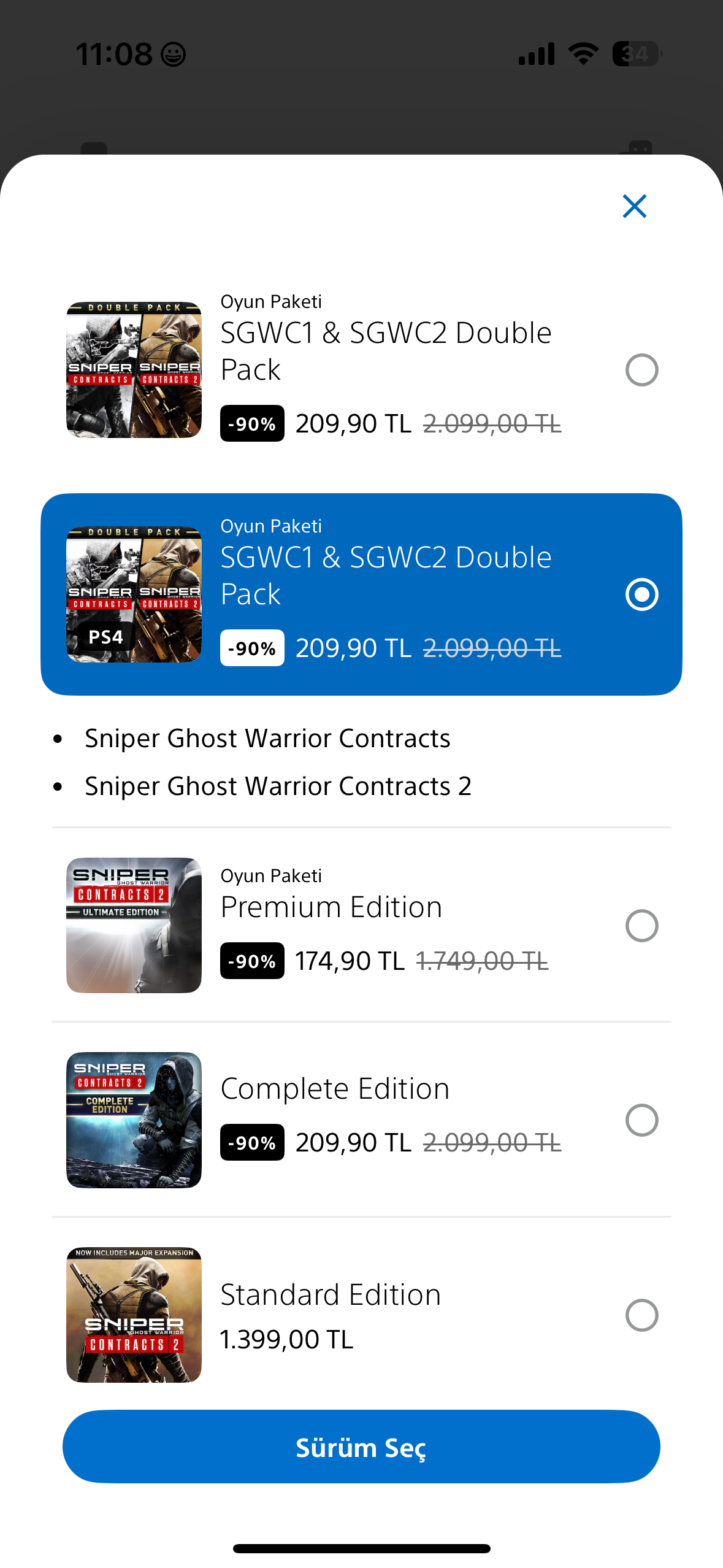Pick the Standard Edition radio button
Viewport: 723px width, 1568px height.
tap(641, 1315)
